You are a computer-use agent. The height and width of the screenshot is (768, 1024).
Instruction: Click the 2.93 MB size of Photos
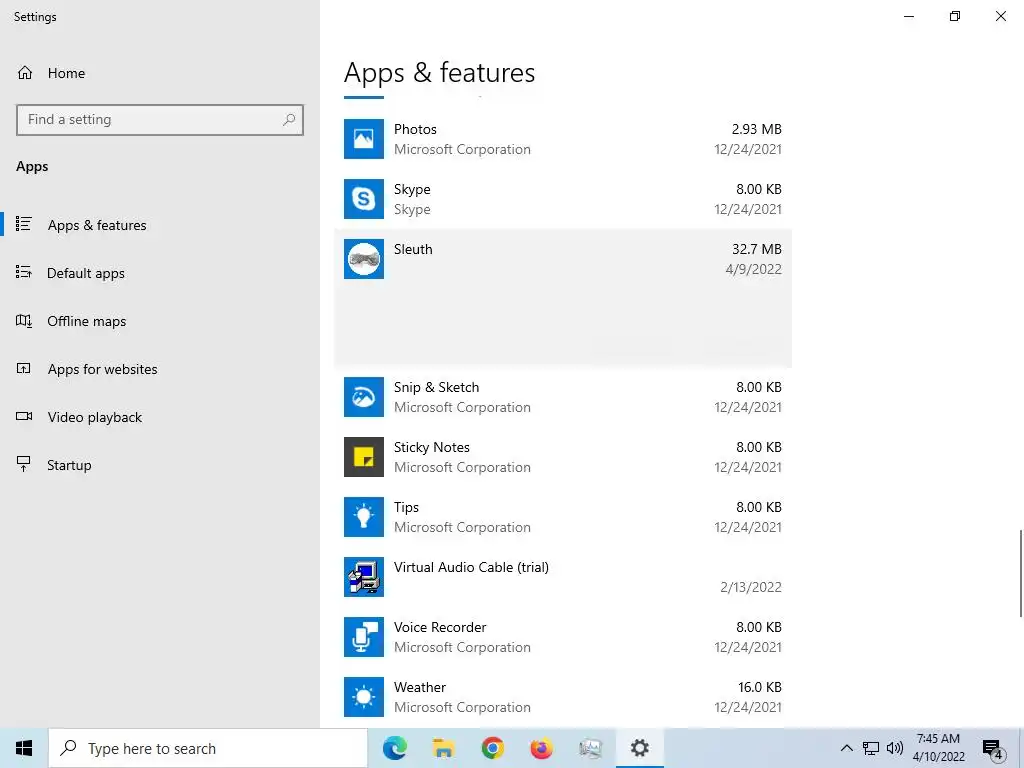[x=756, y=129]
